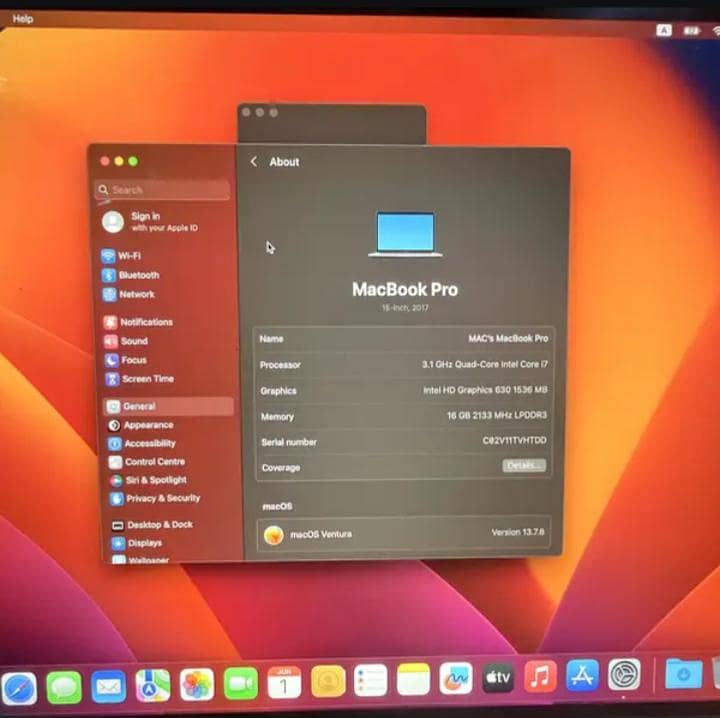
Task: Open App Store from the Dock
Action: point(582,676)
